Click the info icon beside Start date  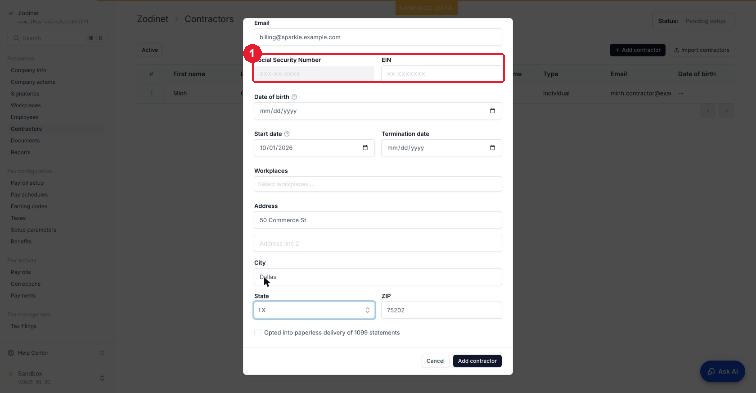[287, 134]
